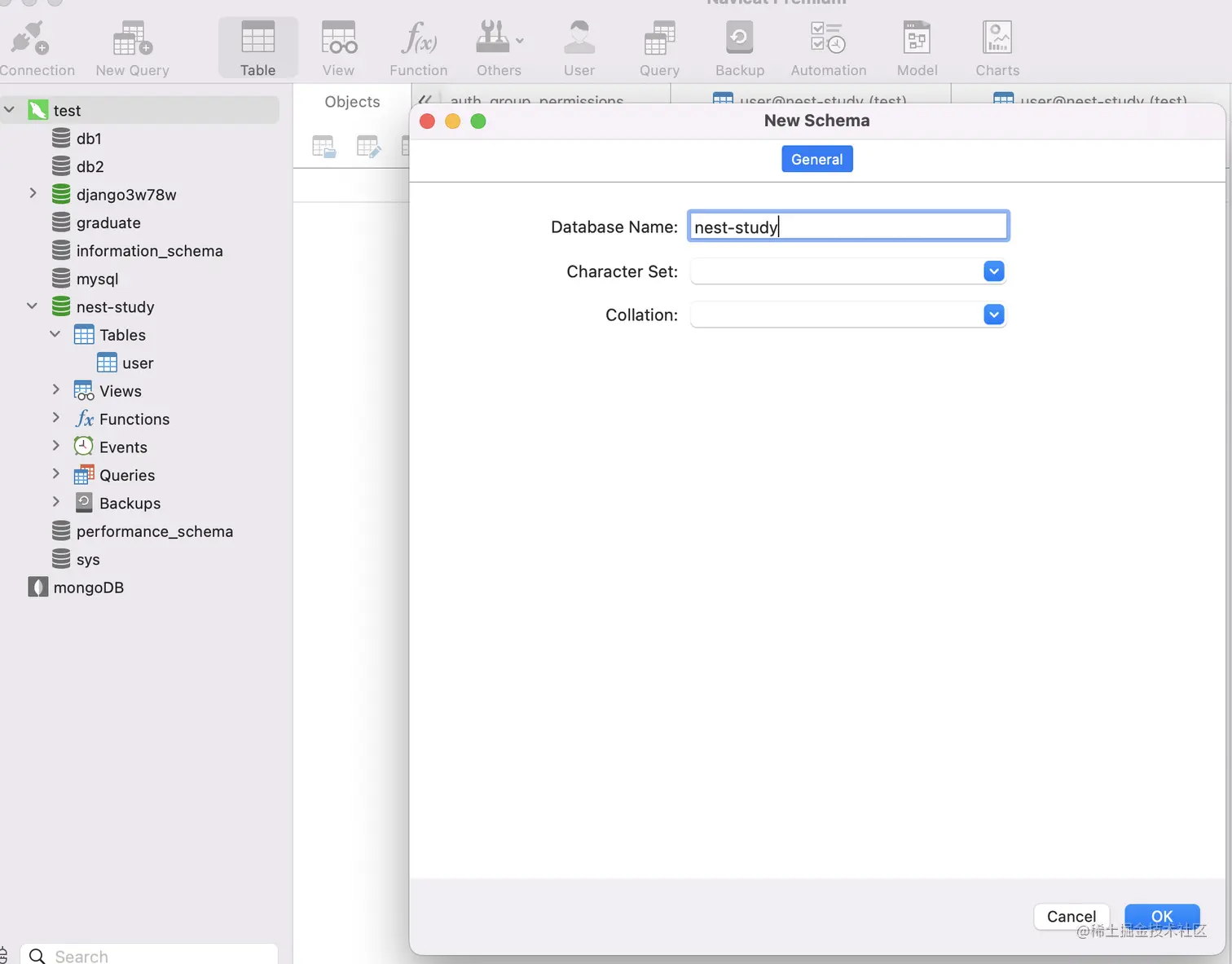1232x964 pixels.
Task: Open the Others toolbar menu
Action: [x=499, y=49]
